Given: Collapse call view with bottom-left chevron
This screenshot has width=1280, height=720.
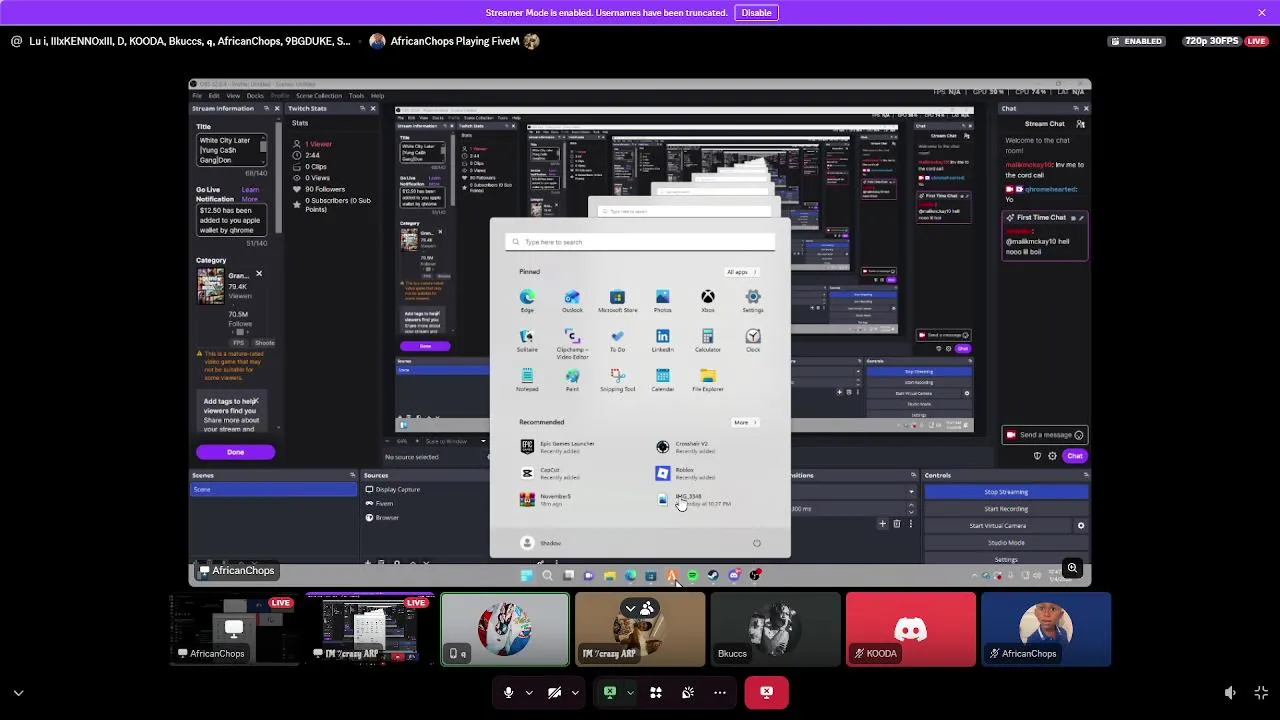Looking at the screenshot, I should pos(18,692).
